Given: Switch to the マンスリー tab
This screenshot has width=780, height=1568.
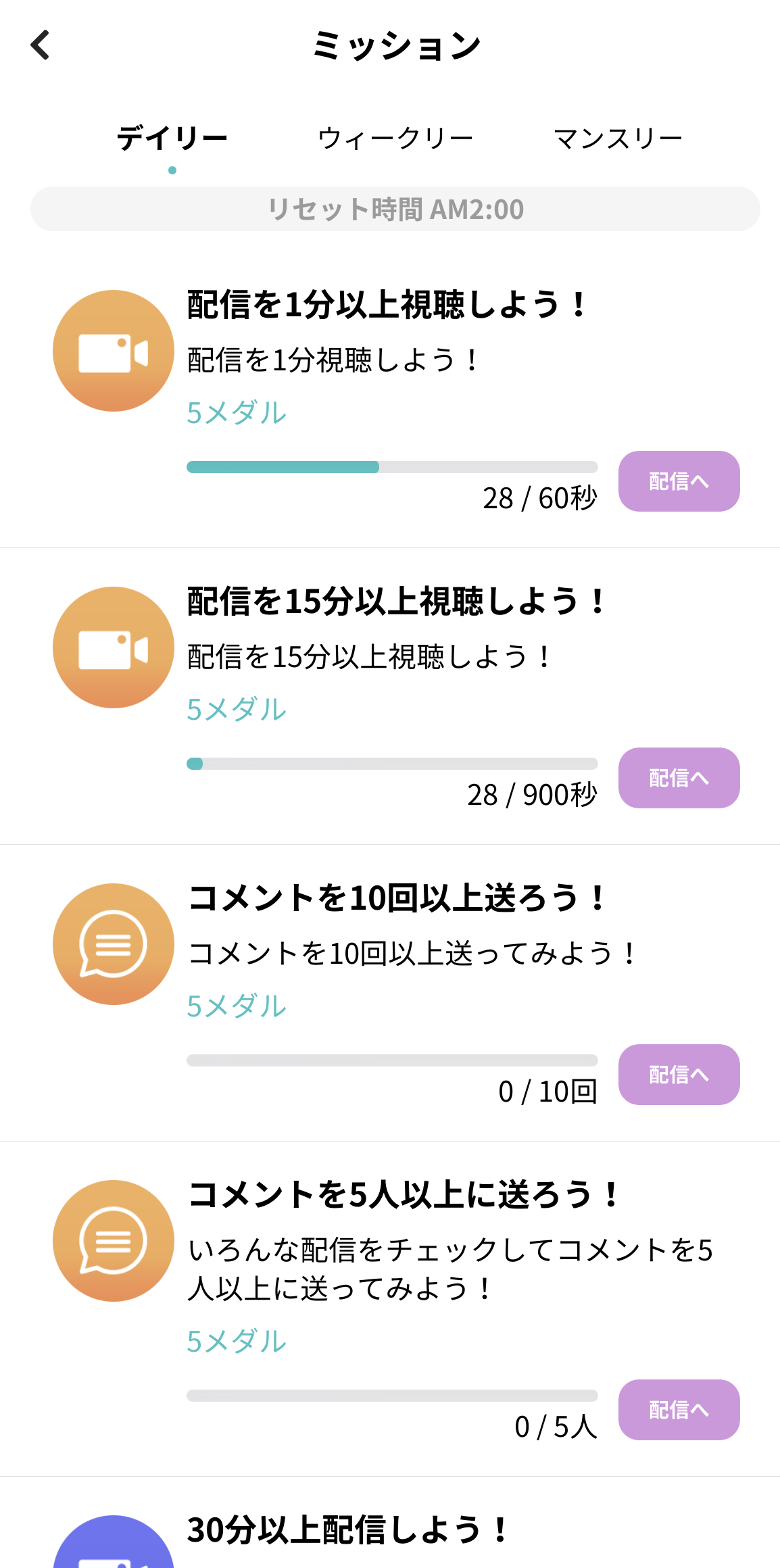Looking at the screenshot, I should tap(618, 139).
